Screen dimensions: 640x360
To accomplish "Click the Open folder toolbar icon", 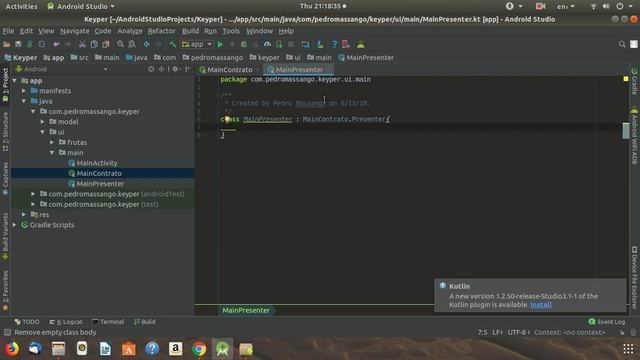I will tap(7, 44).
